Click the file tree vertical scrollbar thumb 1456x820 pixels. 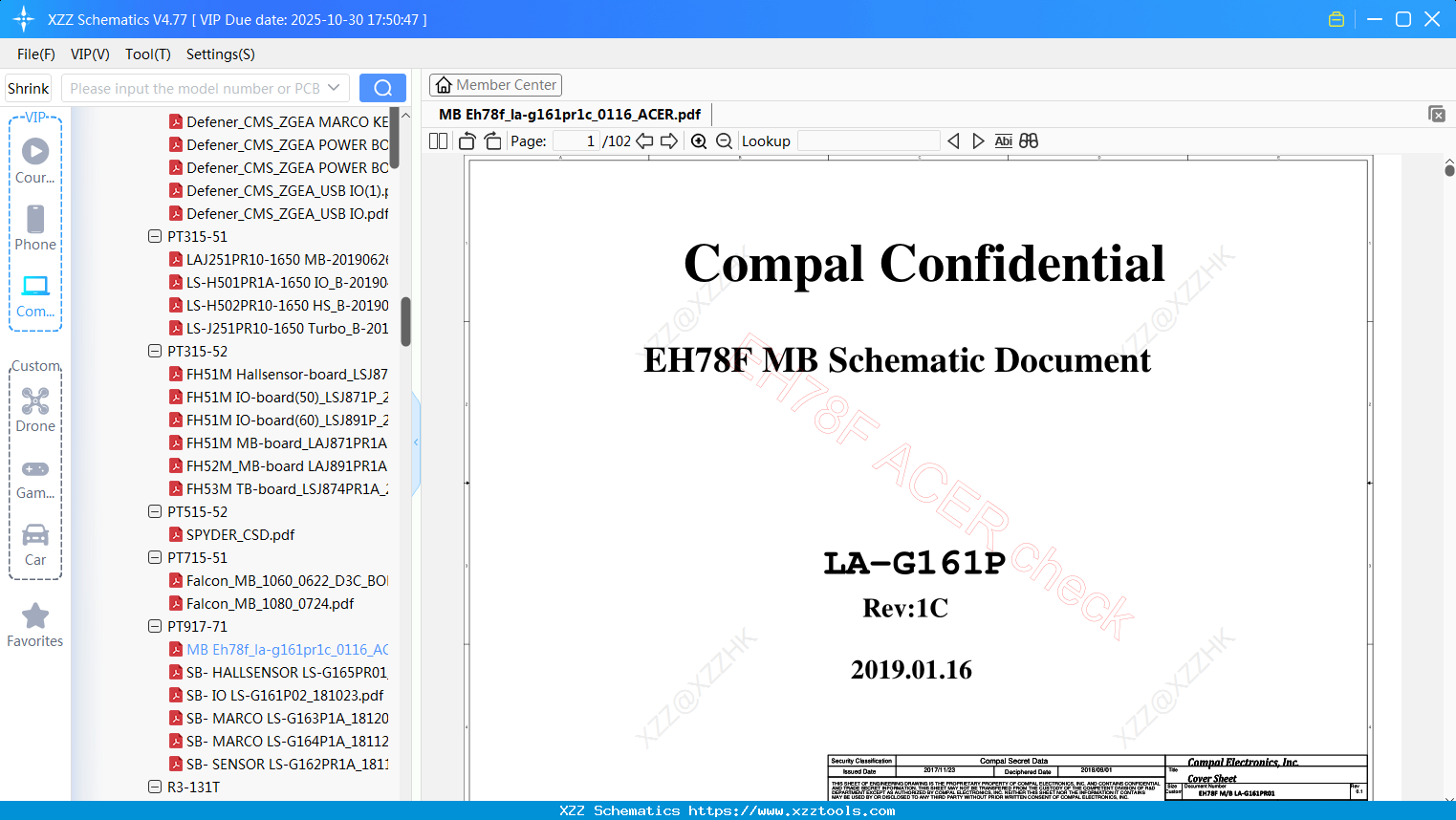pyautogui.click(x=405, y=322)
